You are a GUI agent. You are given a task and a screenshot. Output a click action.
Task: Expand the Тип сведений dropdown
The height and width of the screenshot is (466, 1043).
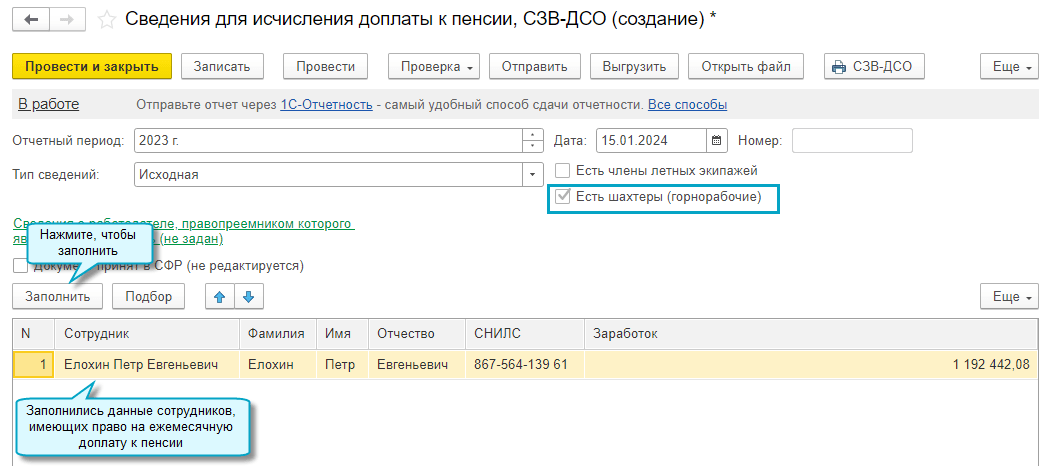532,175
